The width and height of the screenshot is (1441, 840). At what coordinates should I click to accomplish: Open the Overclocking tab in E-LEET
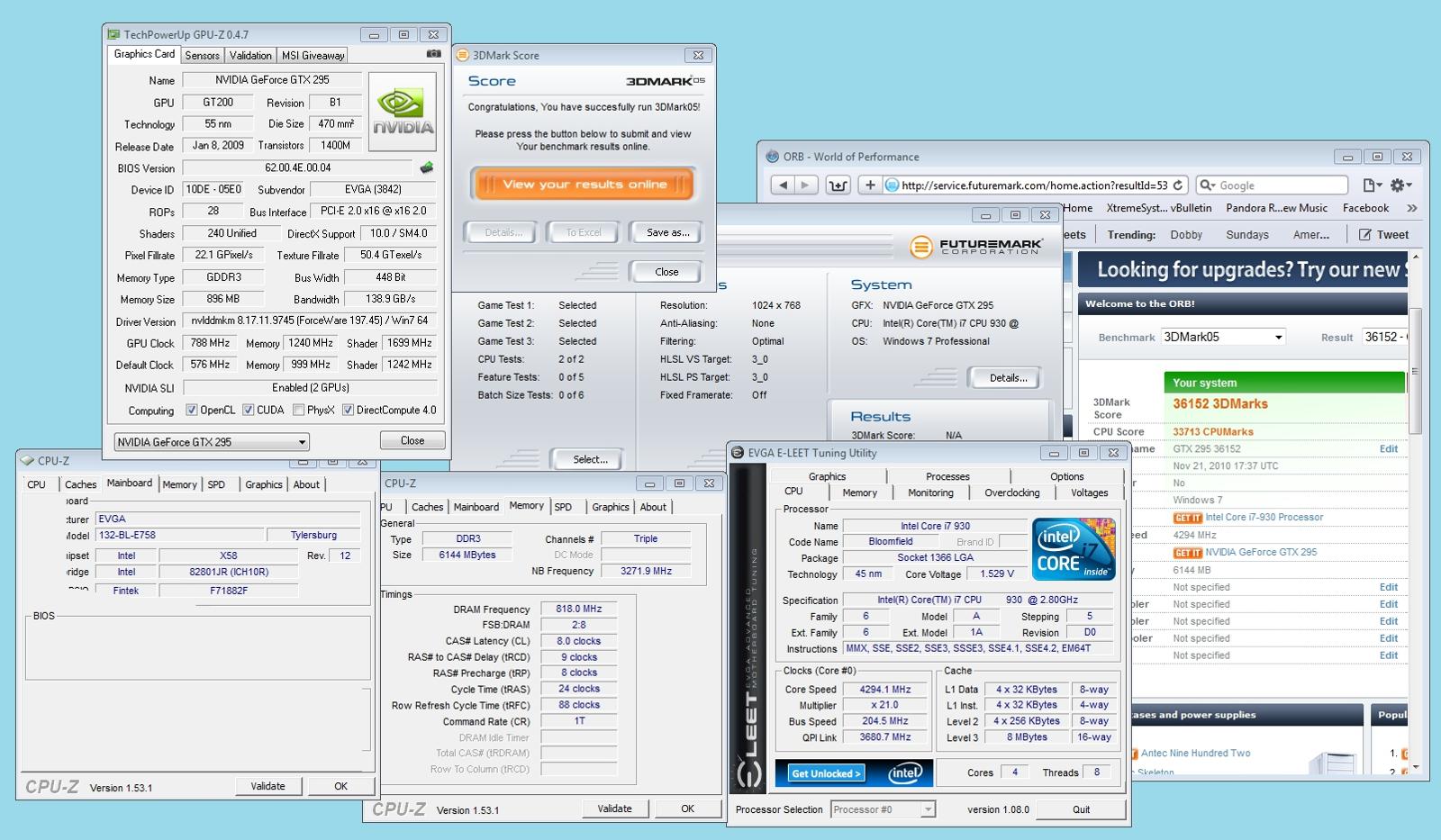click(x=1011, y=492)
